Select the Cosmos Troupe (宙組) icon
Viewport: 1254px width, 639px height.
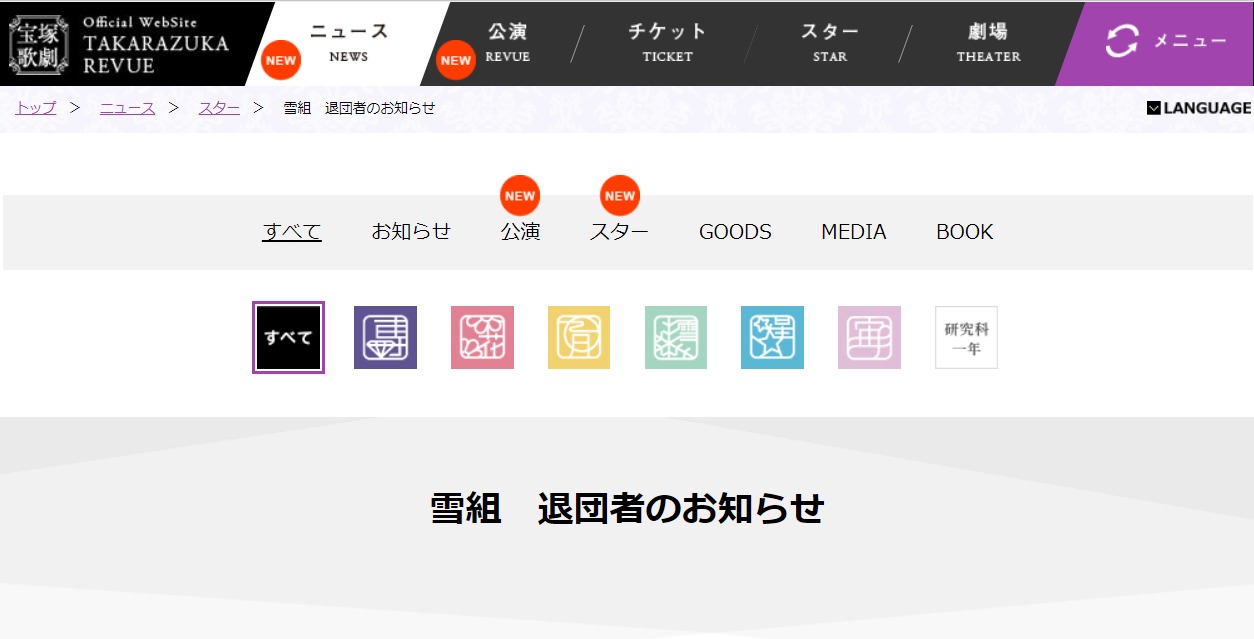(x=869, y=337)
